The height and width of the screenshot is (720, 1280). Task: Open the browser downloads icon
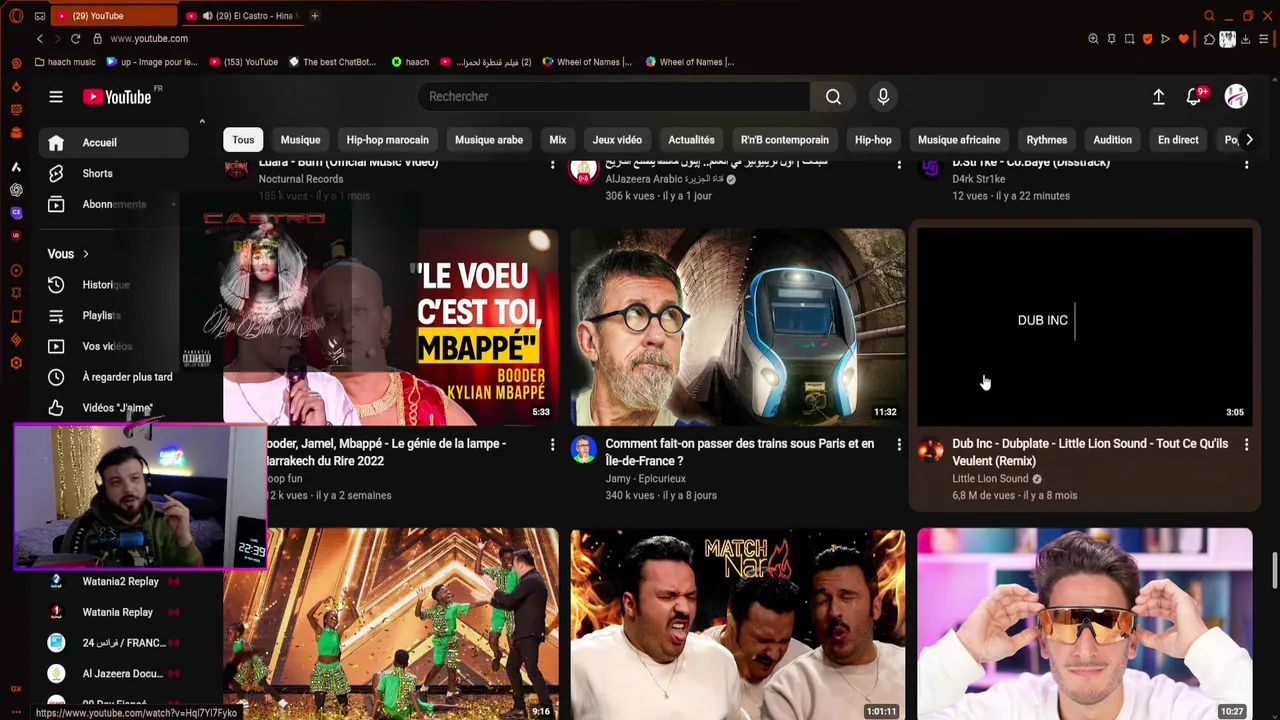pyautogui.click(x=1245, y=39)
